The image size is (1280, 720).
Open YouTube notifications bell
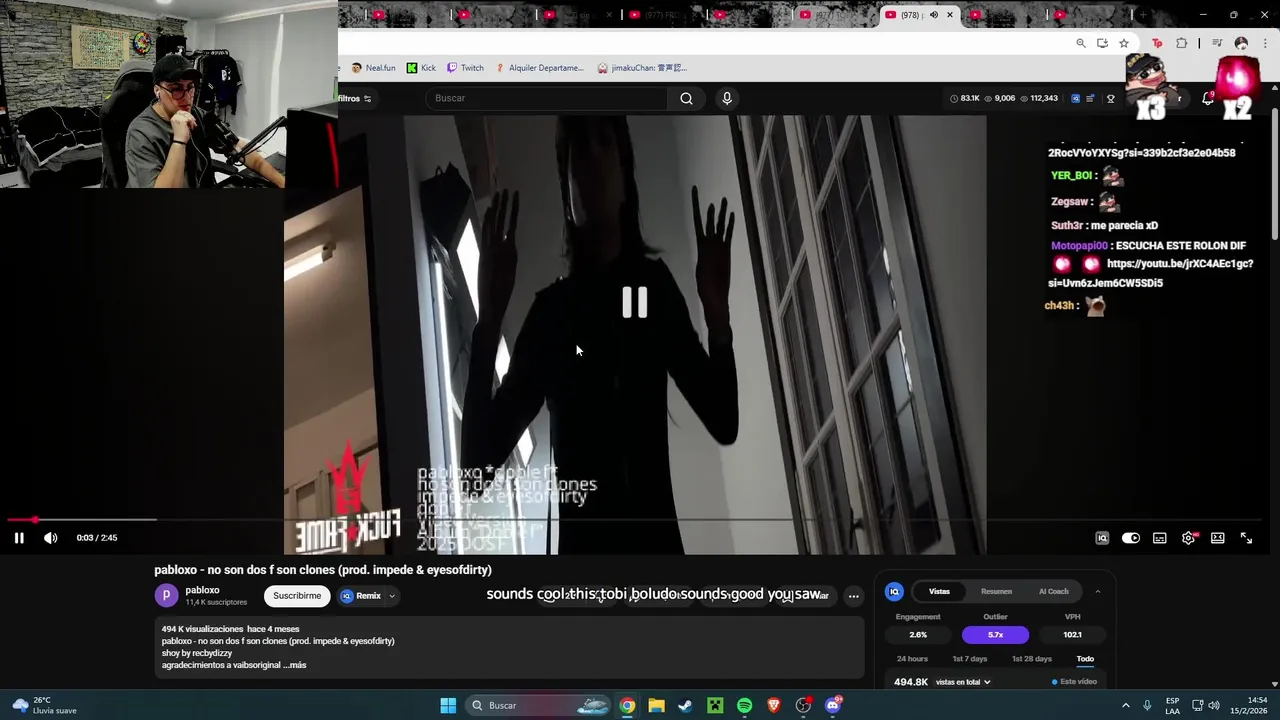click(1207, 98)
